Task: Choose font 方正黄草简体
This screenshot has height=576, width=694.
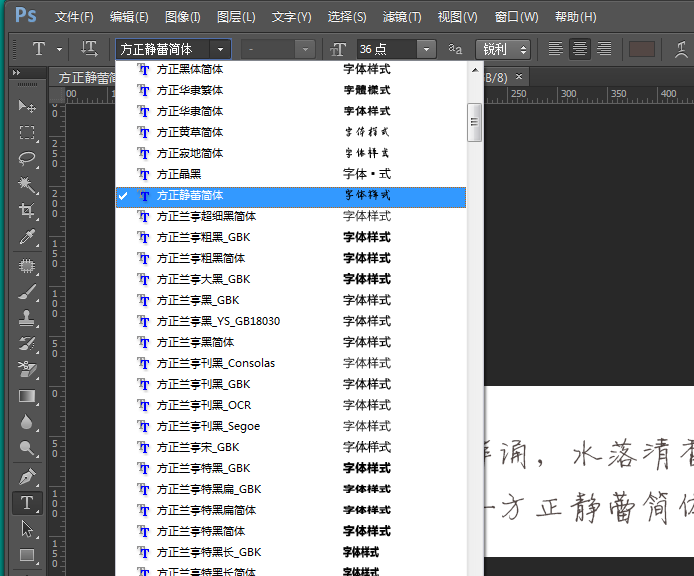Action: tap(291, 132)
